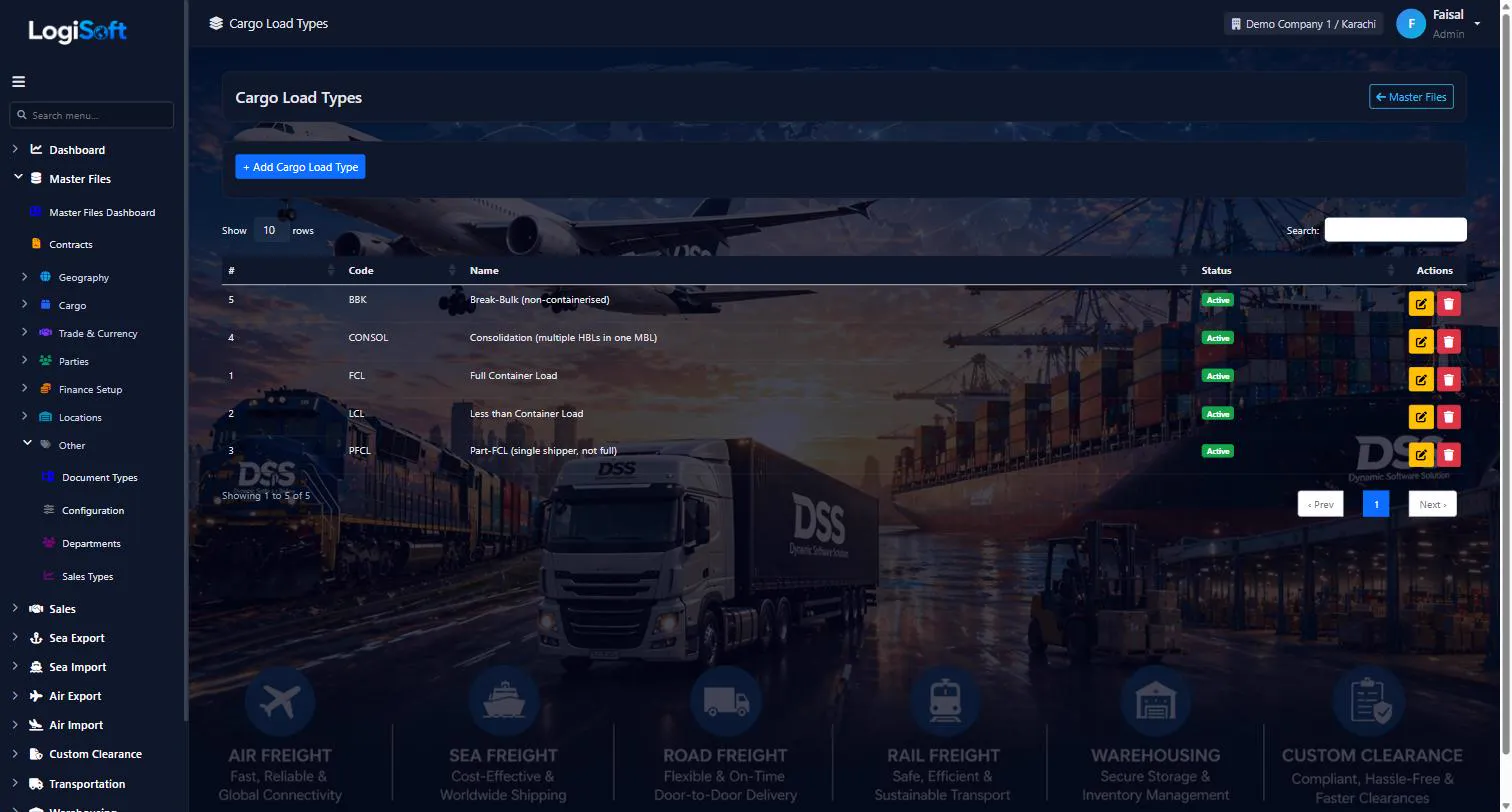Click the Other tags icon
This screenshot has height=812, width=1512.
[45, 445]
